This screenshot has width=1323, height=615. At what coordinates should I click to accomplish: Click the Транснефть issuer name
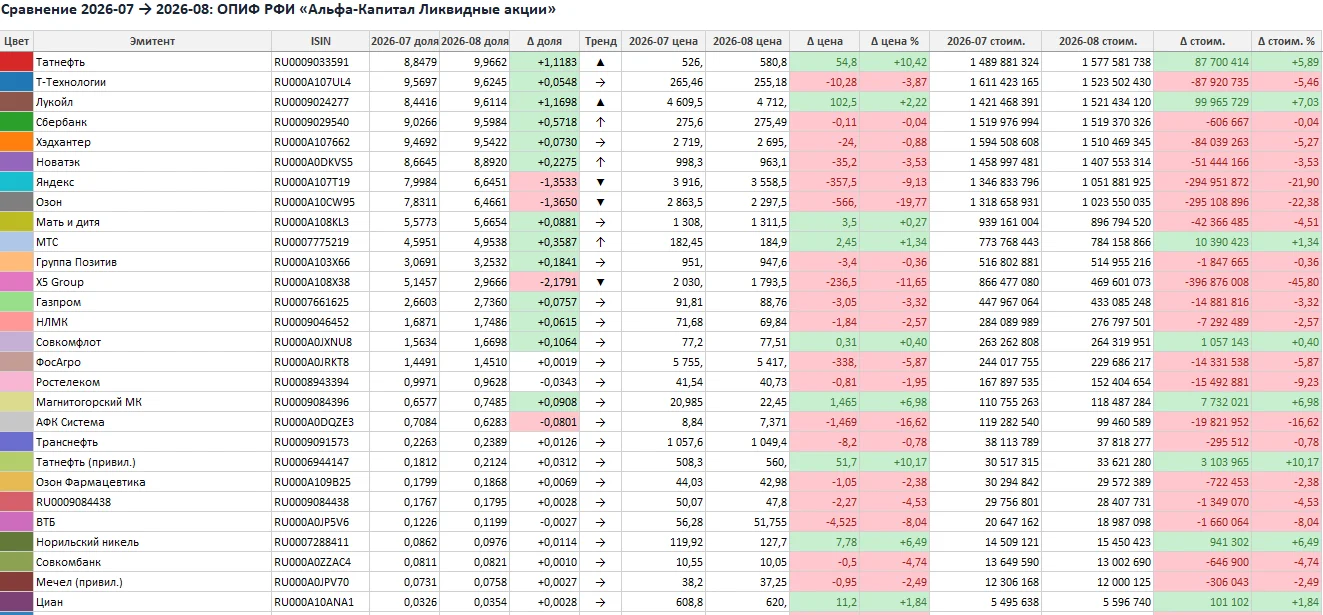(66, 442)
